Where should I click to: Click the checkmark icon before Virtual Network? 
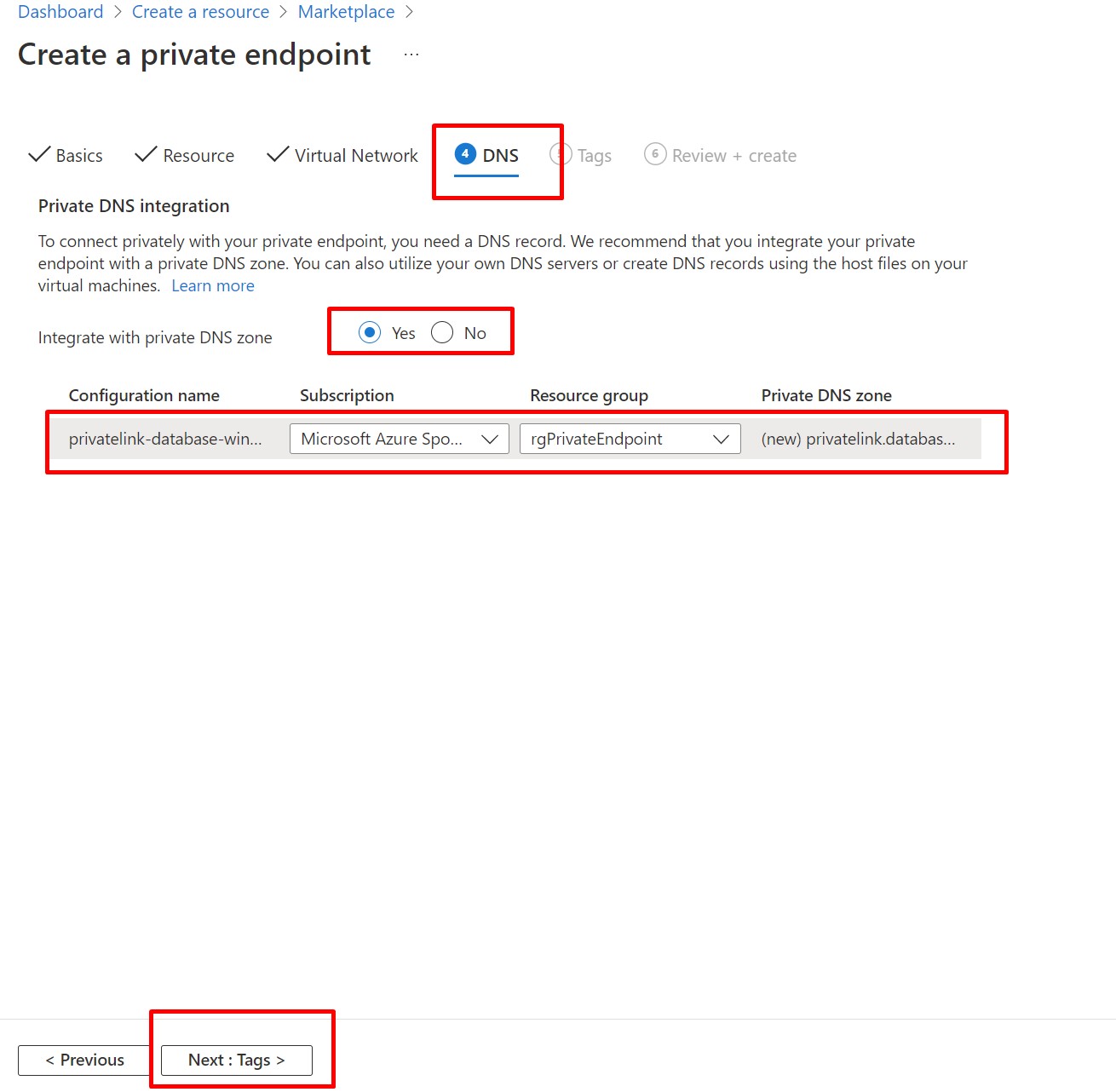tap(278, 155)
